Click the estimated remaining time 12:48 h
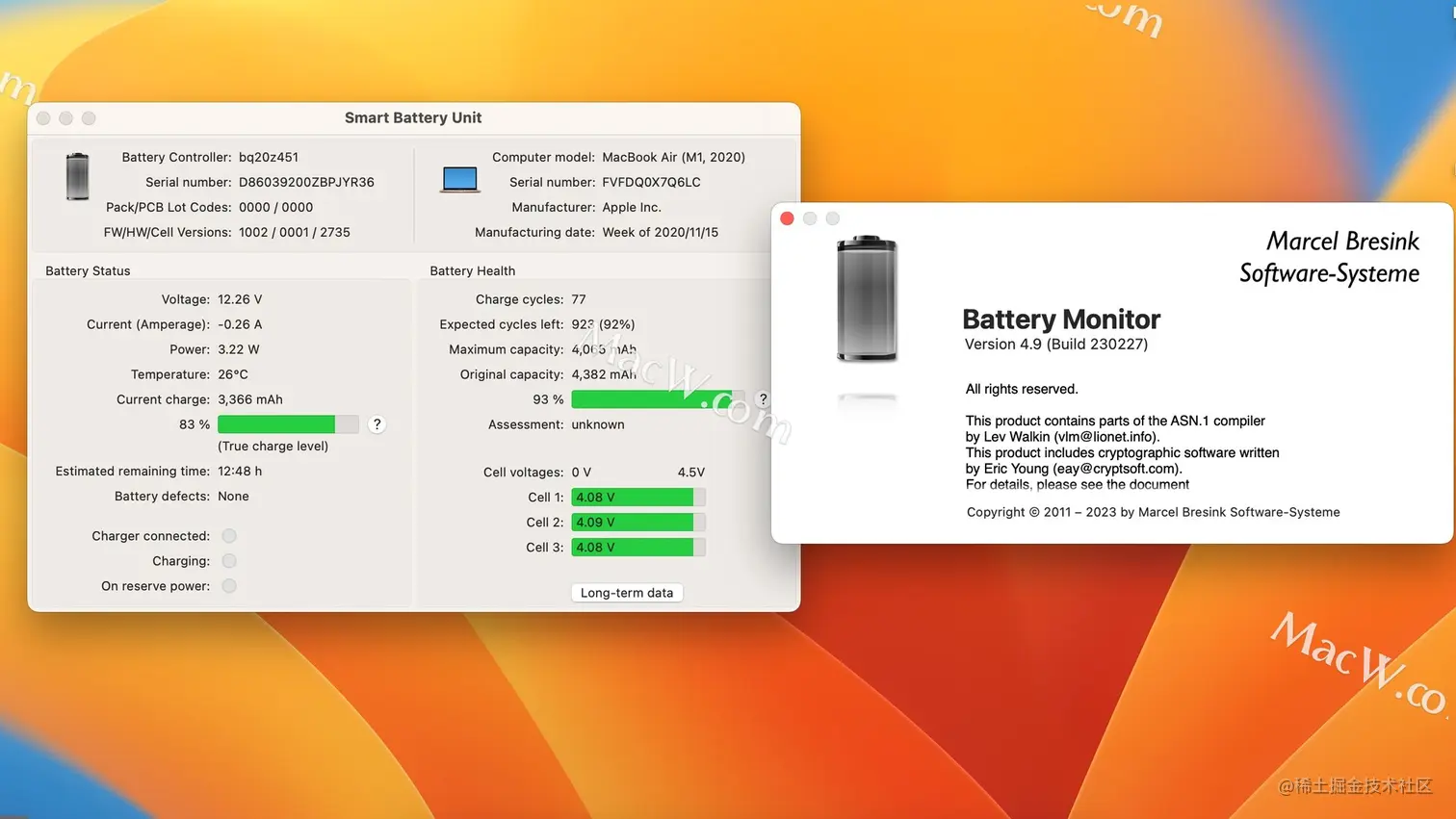Image resolution: width=1456 pixels, height=819 pixels. click(x=240, y=472)
